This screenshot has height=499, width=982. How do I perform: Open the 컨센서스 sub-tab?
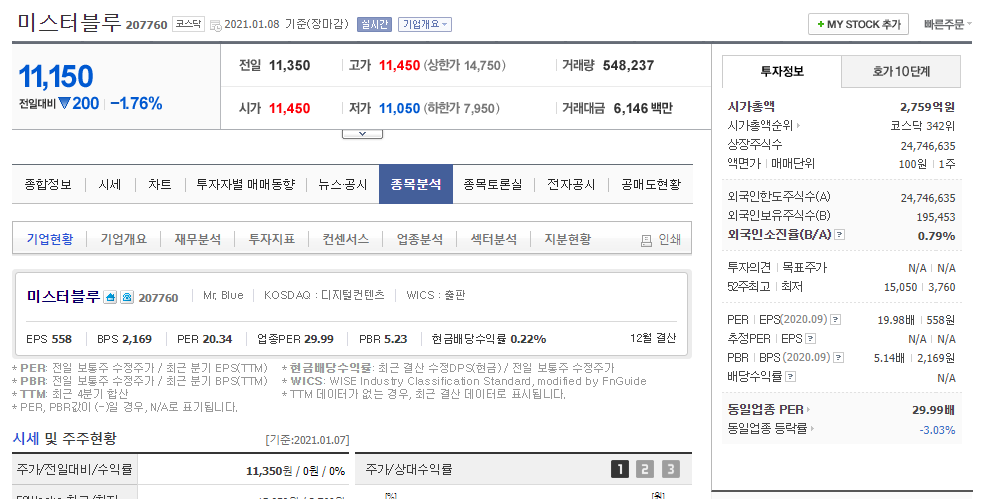[345, 239]
